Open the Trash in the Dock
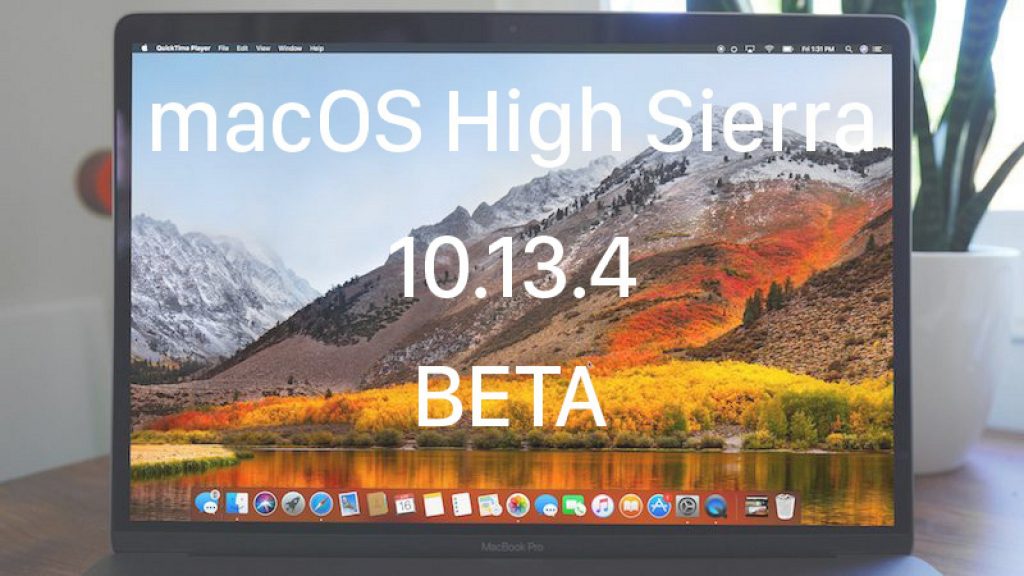Viewport: 1024px width, 576px height. point(785,507)
